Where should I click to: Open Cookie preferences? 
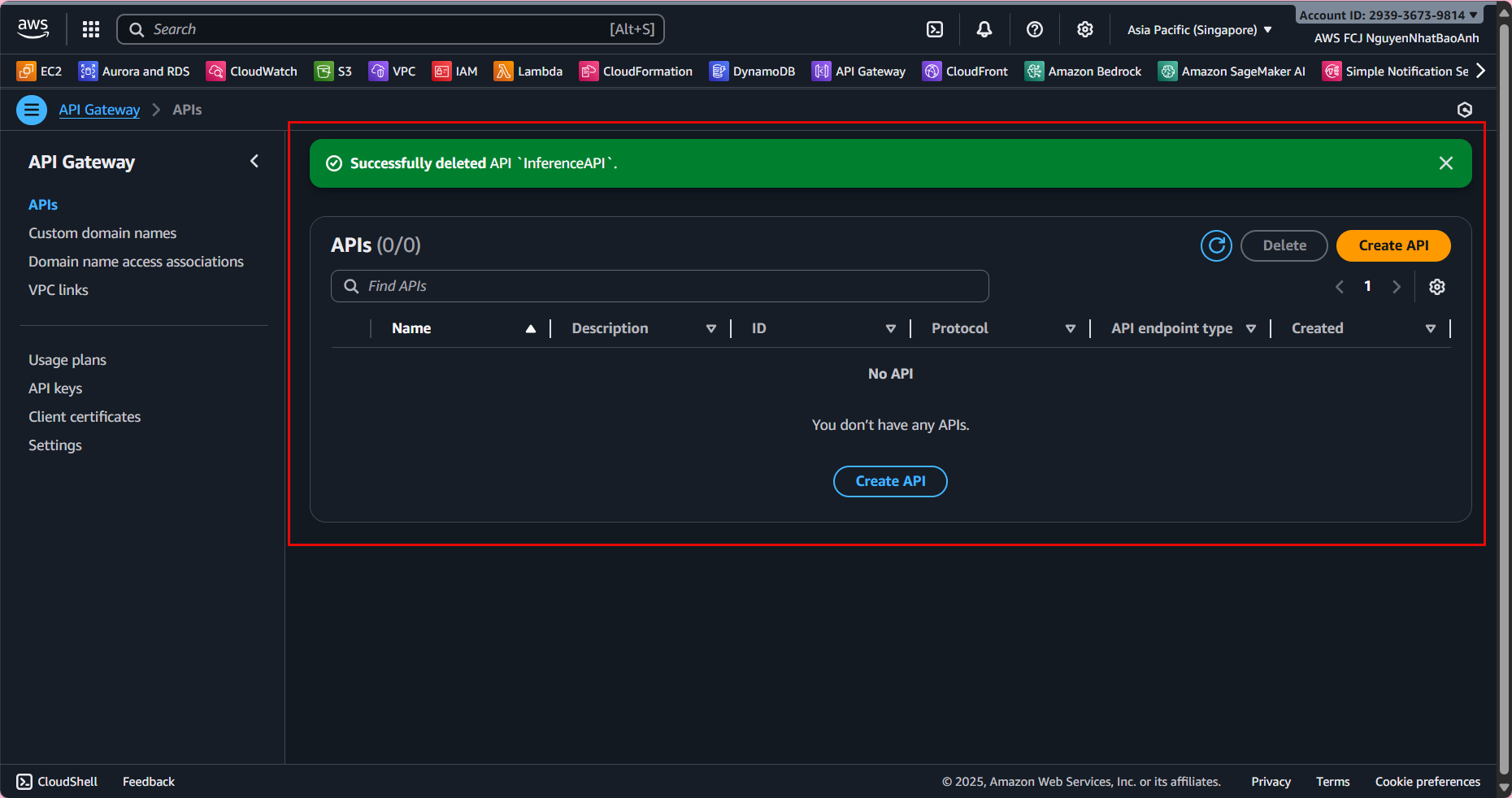pos(1427,782)
